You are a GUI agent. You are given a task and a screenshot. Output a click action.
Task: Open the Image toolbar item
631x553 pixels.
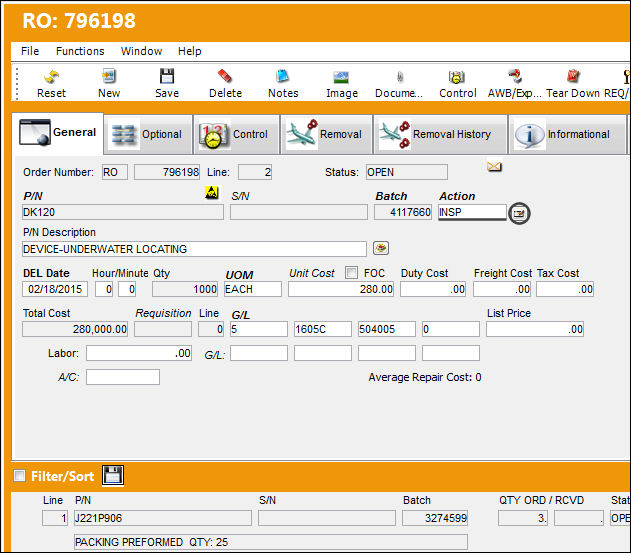(x=342, y=84)
